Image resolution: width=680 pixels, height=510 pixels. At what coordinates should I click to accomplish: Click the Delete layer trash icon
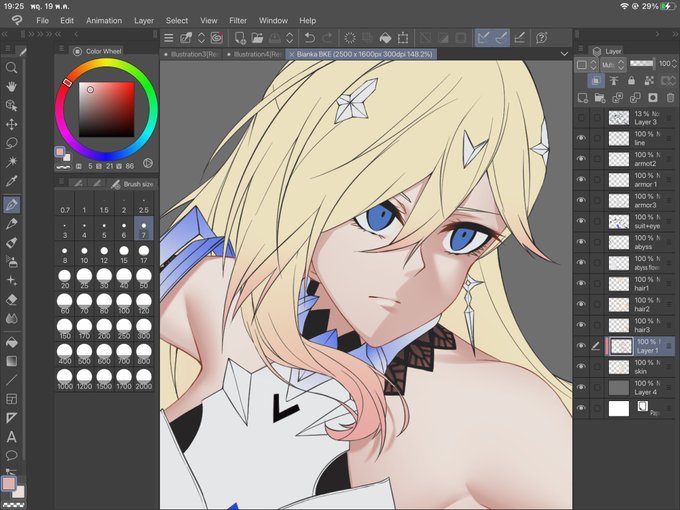[x=670, y=98]
